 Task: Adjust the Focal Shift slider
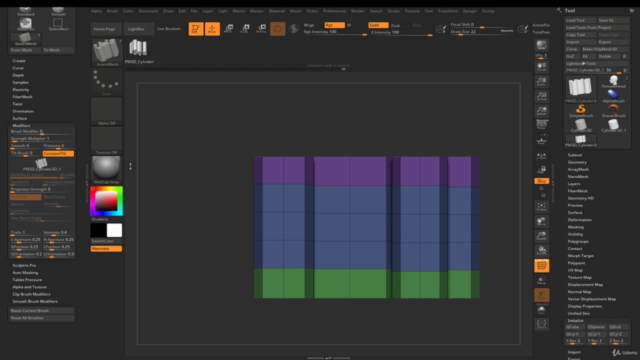pyautogui.click(x=482, y=25)
